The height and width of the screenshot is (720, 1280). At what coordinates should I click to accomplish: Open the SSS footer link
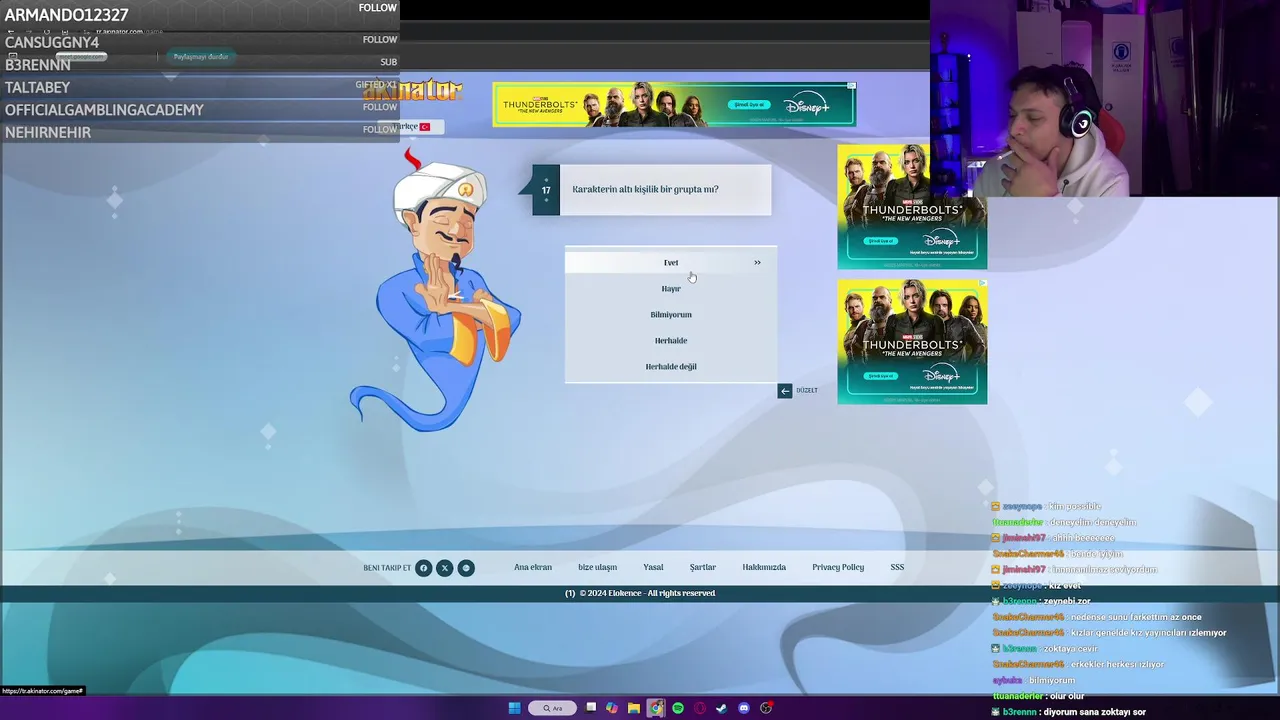[897, 567]
